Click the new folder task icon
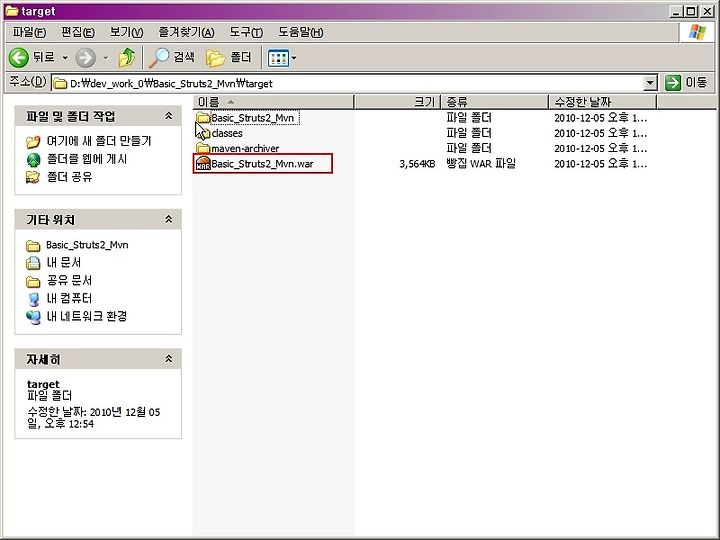The height and width of the screenshot is (540, 720). pyautogui.click(x=33, y=141)
